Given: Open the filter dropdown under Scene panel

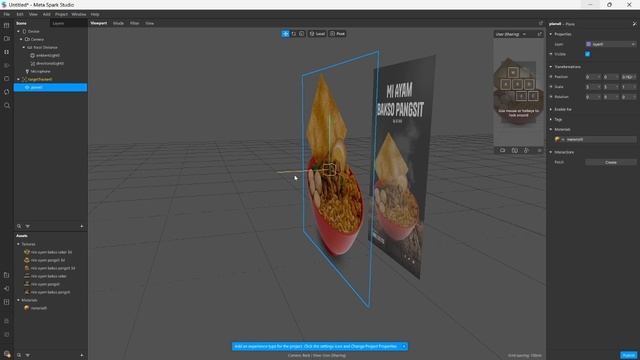Looking at the screenshot, I should [x=28, y=226].
